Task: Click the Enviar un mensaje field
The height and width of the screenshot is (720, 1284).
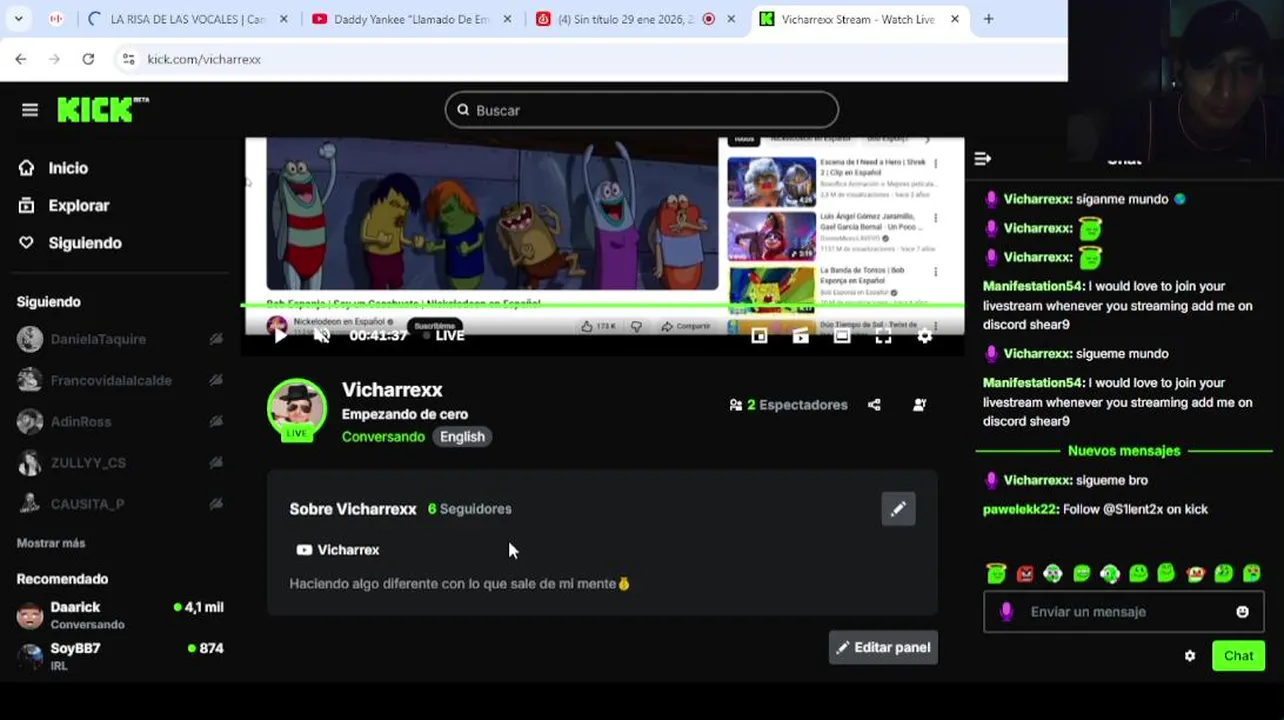Action: [1123, 612]
